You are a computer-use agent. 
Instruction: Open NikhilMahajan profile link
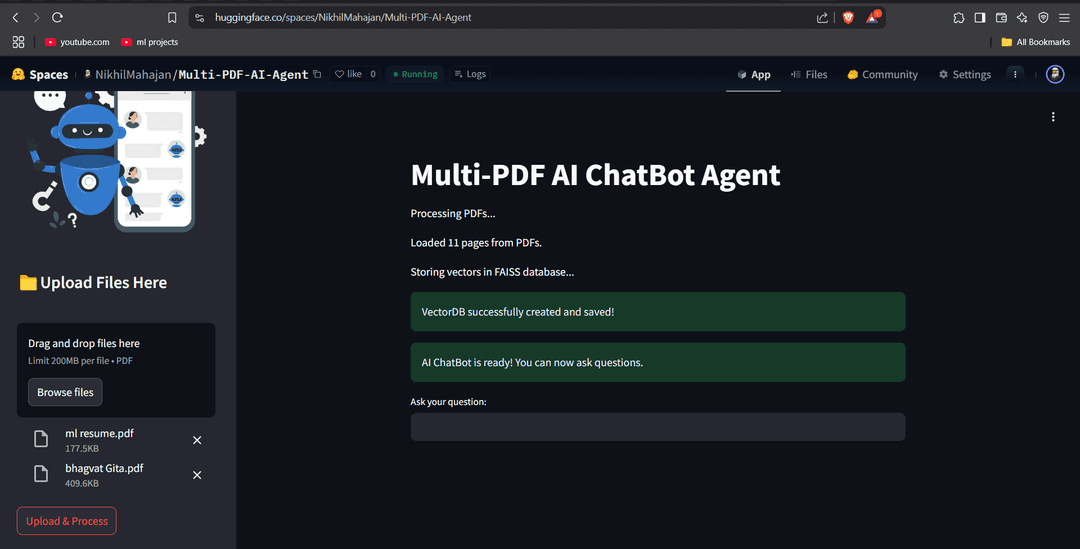133,74
